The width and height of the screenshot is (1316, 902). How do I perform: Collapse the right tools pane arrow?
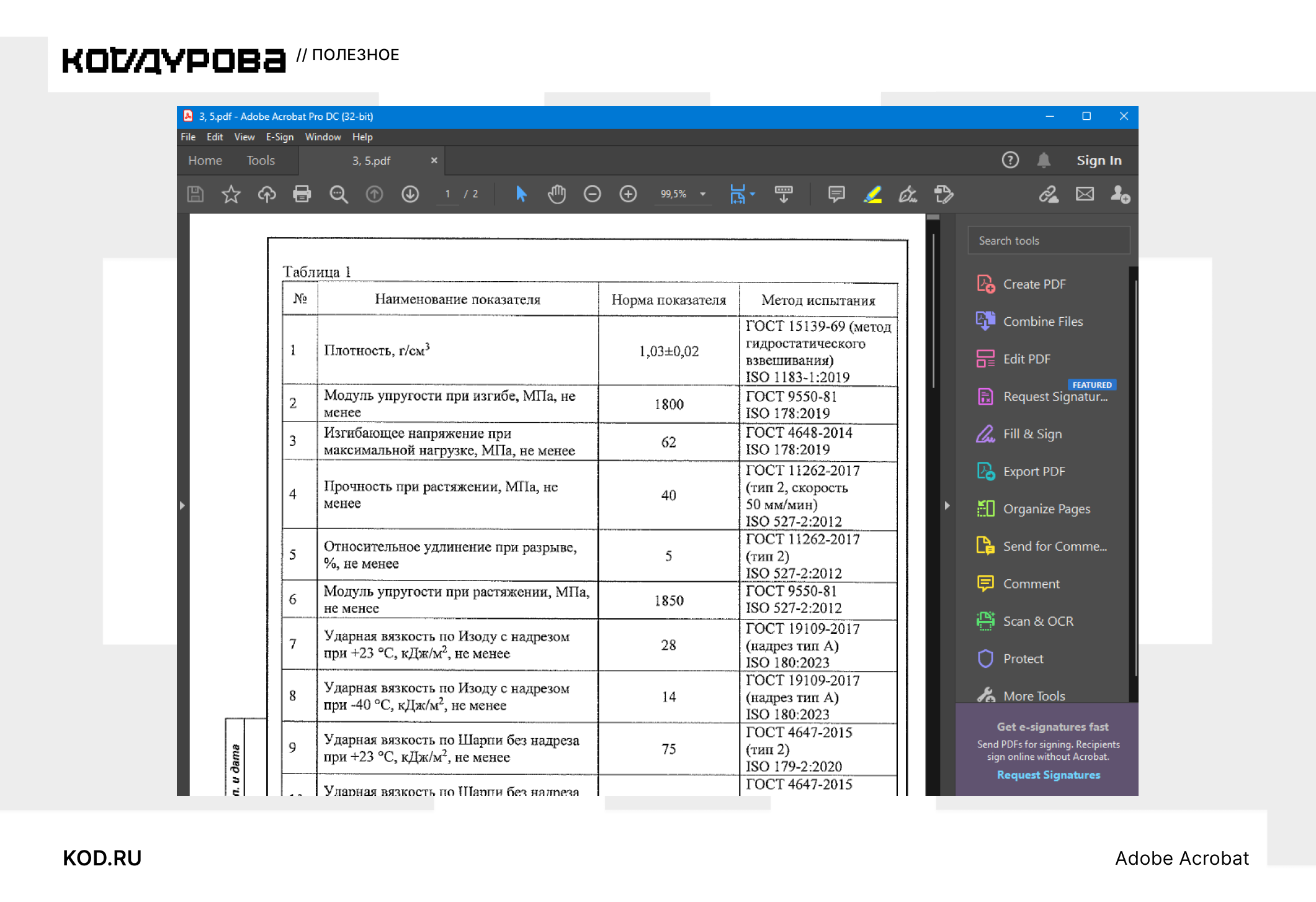[x=947, y=505]
